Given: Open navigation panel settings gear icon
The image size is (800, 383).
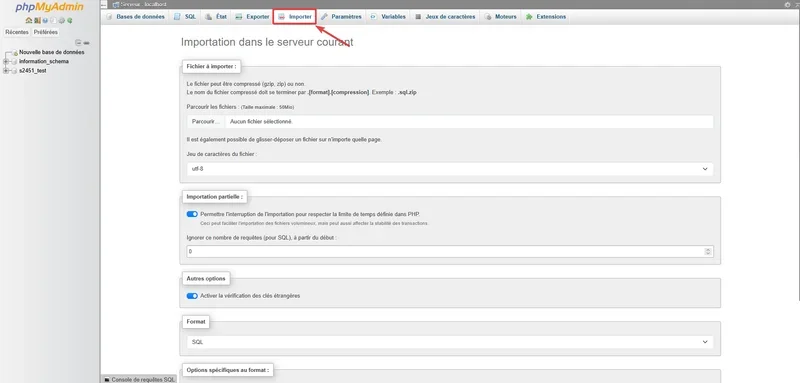Looking at the screenshot, I should point(62,20).
